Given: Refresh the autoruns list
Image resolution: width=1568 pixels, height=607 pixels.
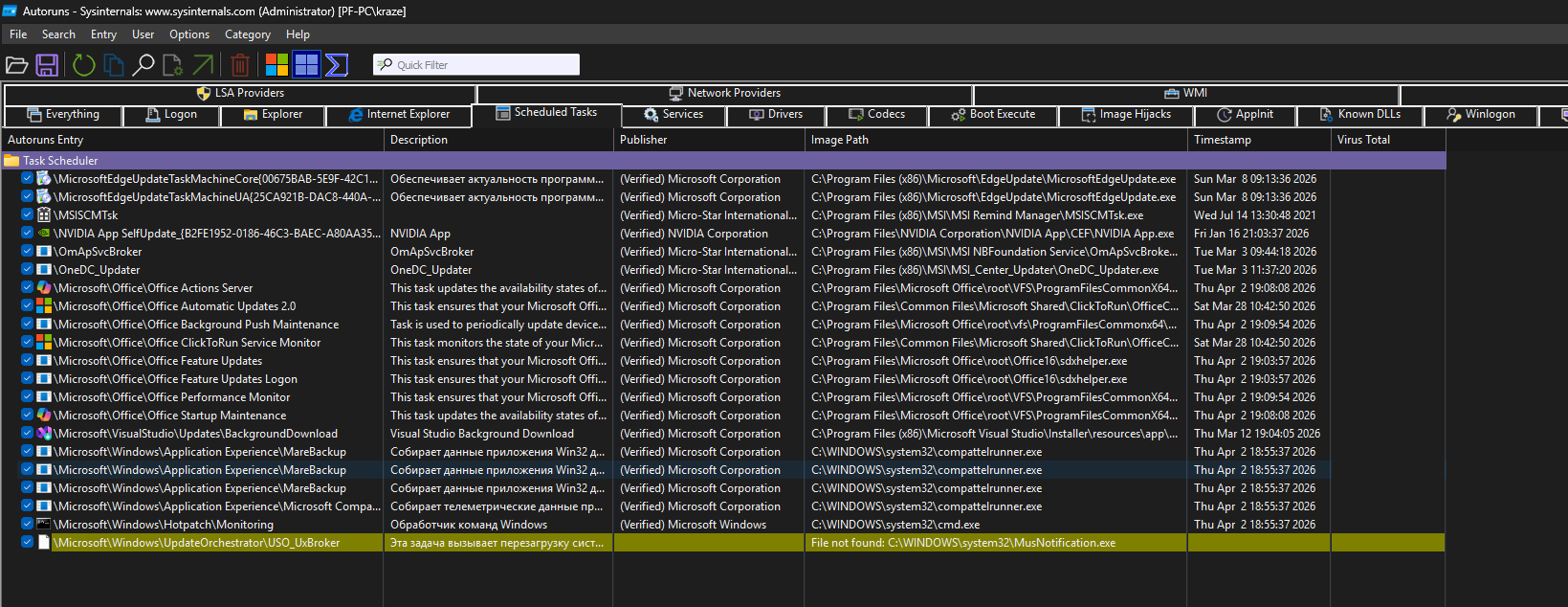Looking at the screenshot, I should 84,65.
